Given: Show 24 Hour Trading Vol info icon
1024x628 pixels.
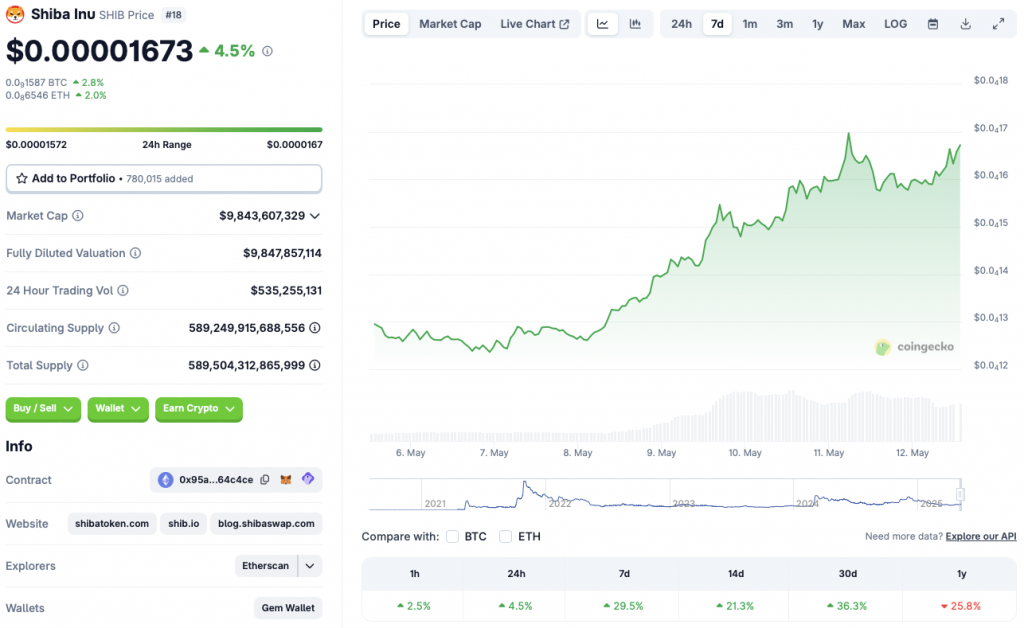Looking at the screenshot, I should click(123, 290).
